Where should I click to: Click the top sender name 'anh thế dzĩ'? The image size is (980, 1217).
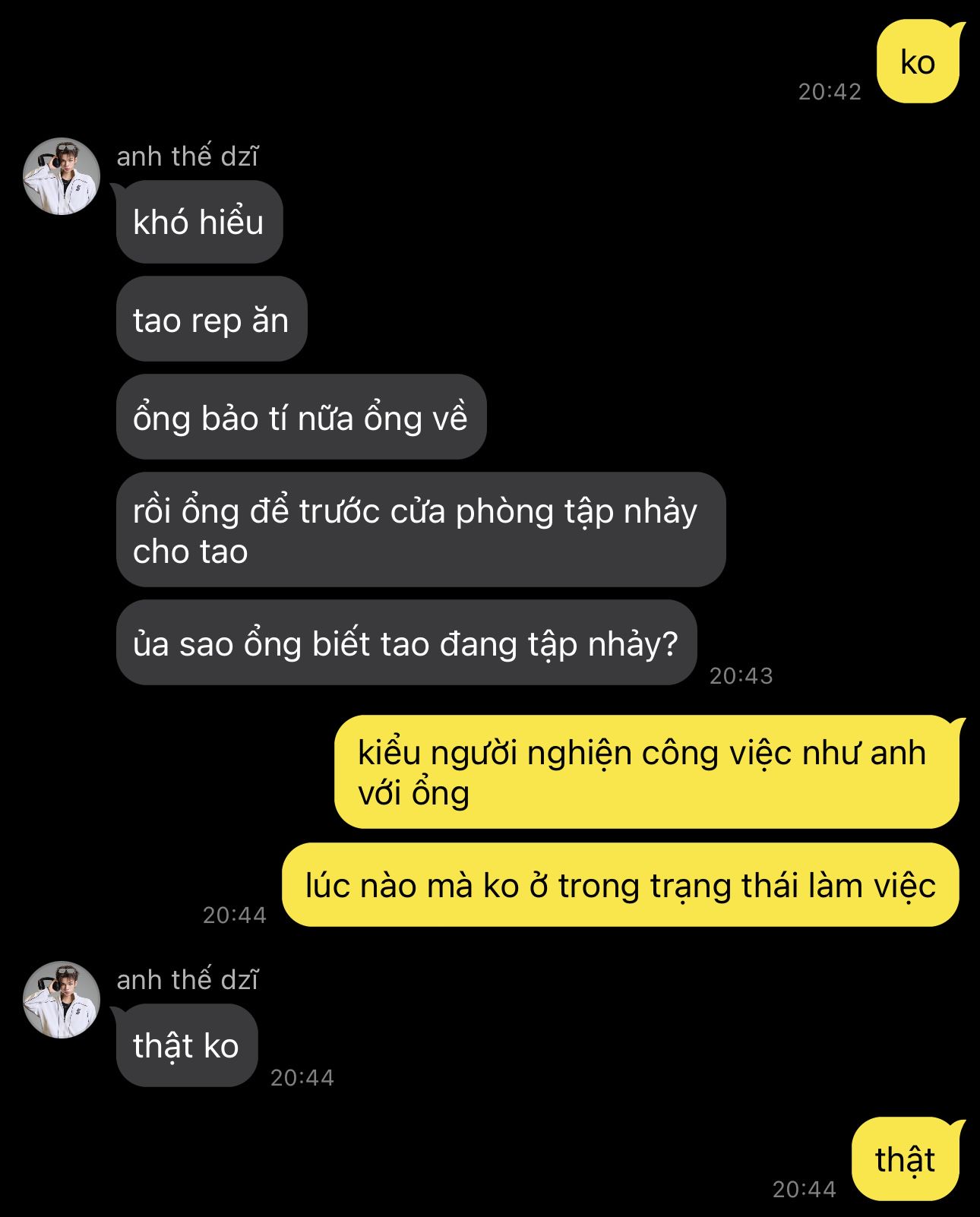188,156
